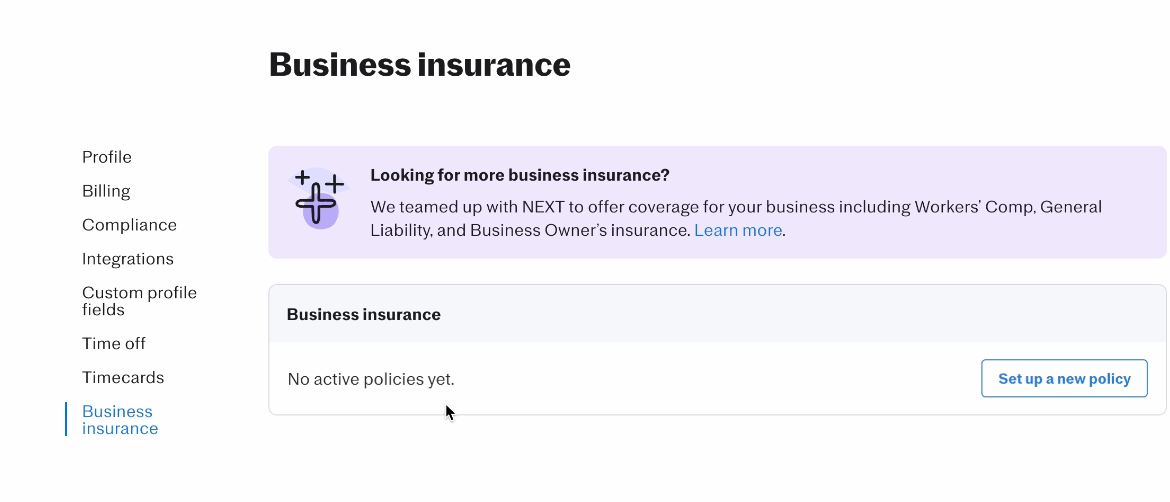Click the 'We teamed up with' banner text
1170x502 pixels.
[442, 208]
